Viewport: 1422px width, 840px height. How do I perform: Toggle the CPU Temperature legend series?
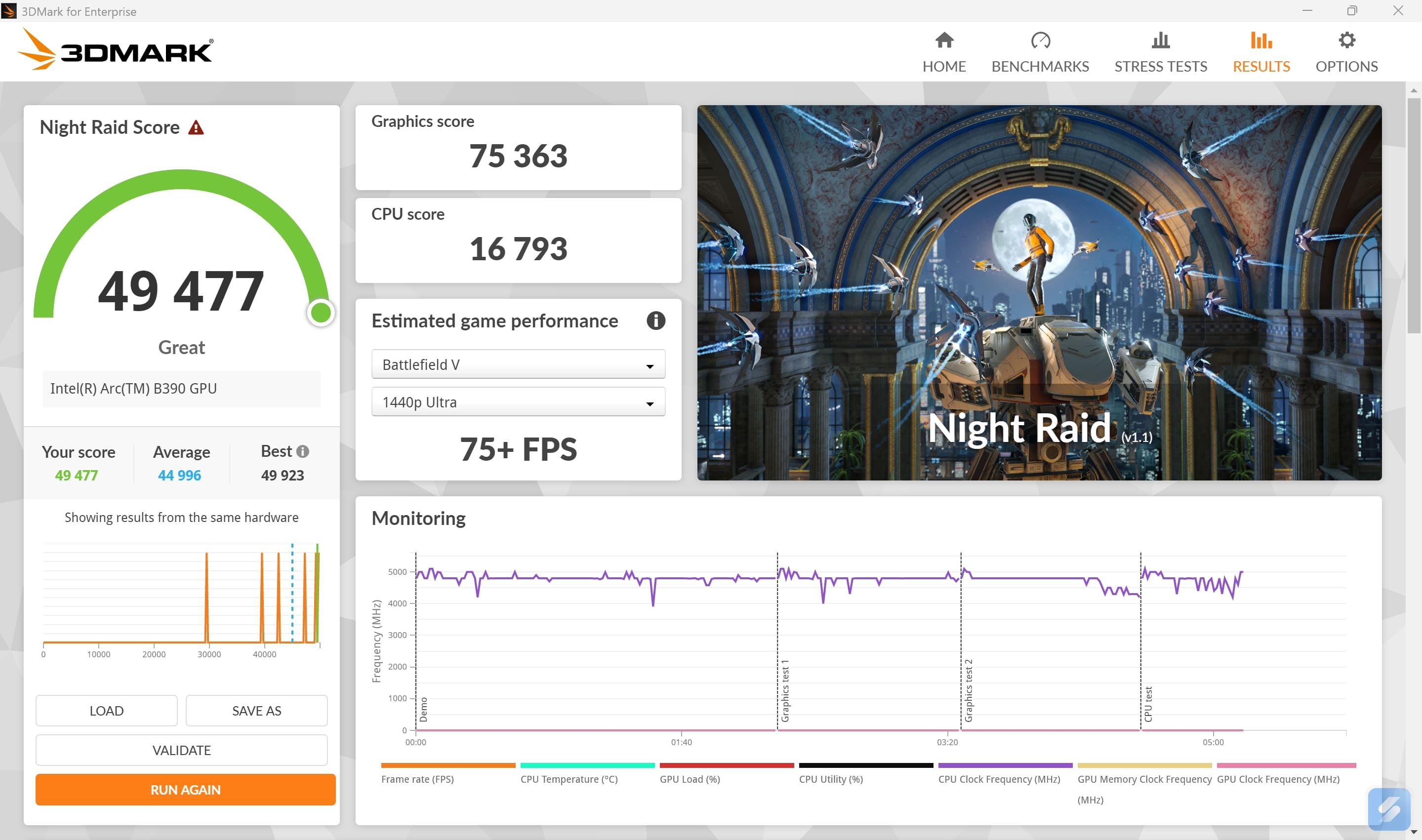(x=569, y=779)
